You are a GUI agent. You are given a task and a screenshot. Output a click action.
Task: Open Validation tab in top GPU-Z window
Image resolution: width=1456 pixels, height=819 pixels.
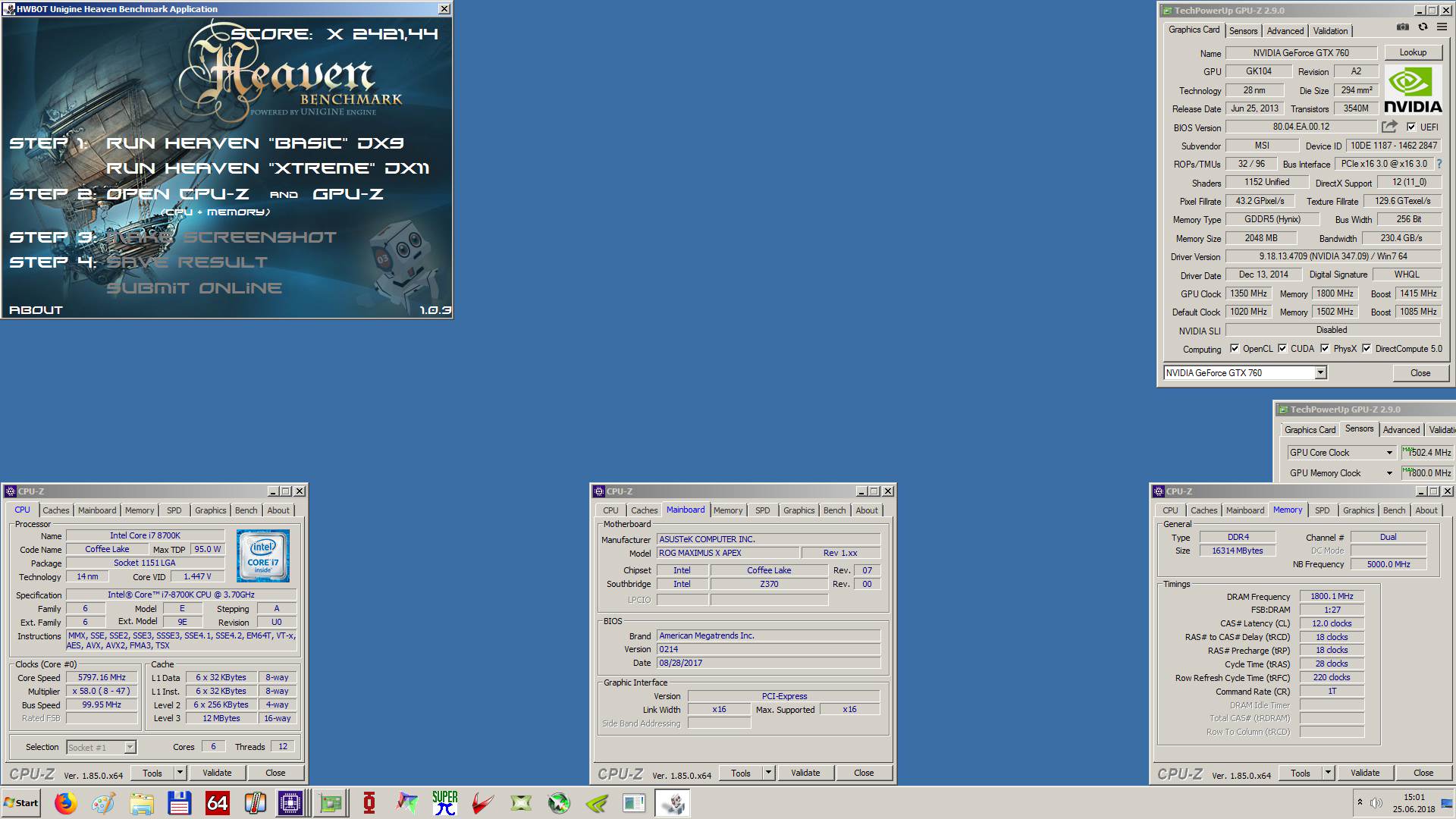tap(1330, 31)
